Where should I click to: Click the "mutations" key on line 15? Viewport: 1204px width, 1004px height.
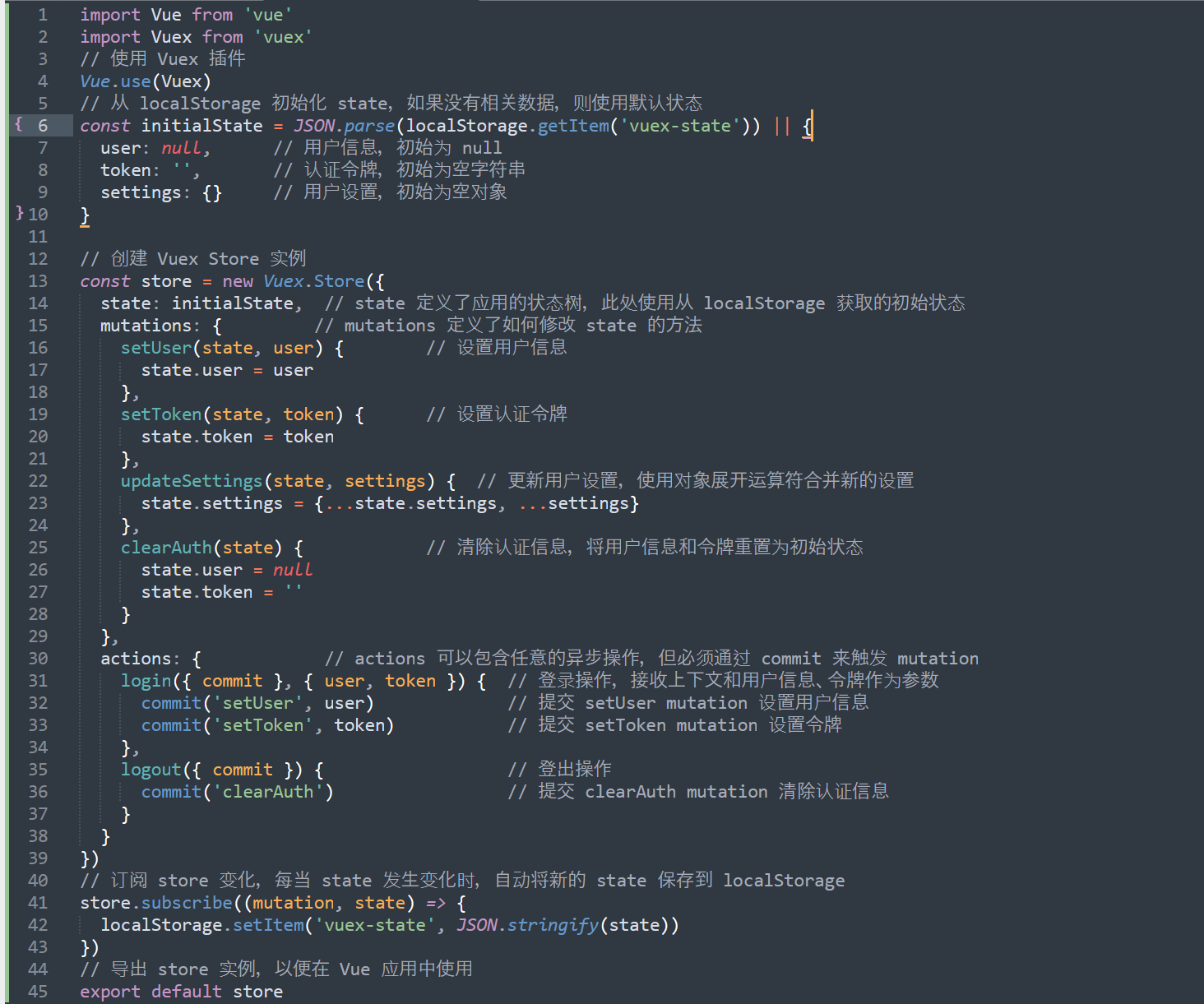[x=146, y=326]
